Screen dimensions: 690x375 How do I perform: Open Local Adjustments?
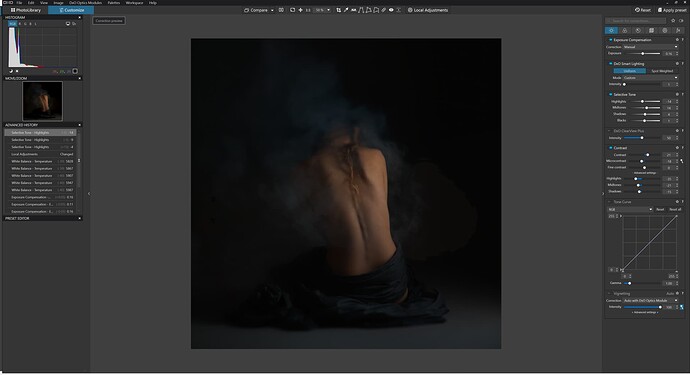tap(428, 10)
